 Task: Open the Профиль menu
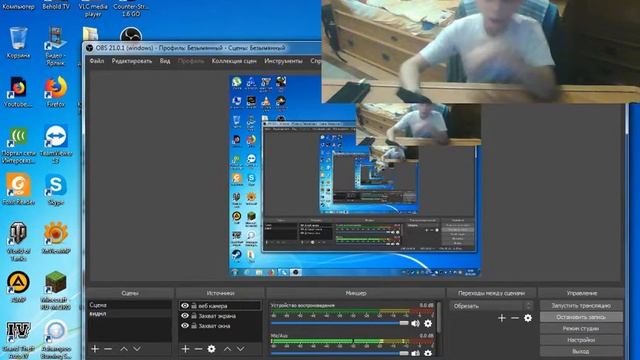coord(191,61)
